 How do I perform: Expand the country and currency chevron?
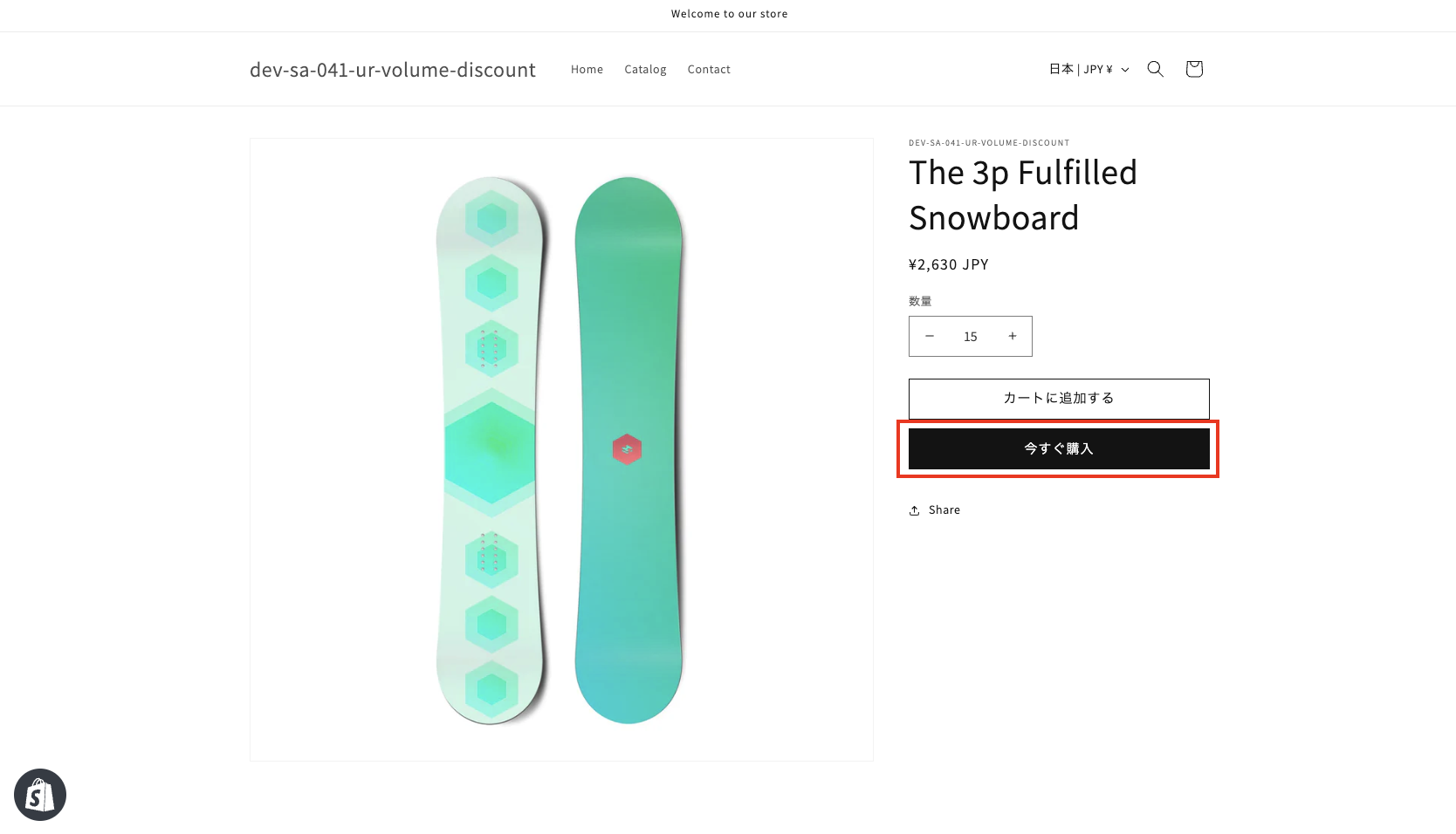[x=1125, y=69]
